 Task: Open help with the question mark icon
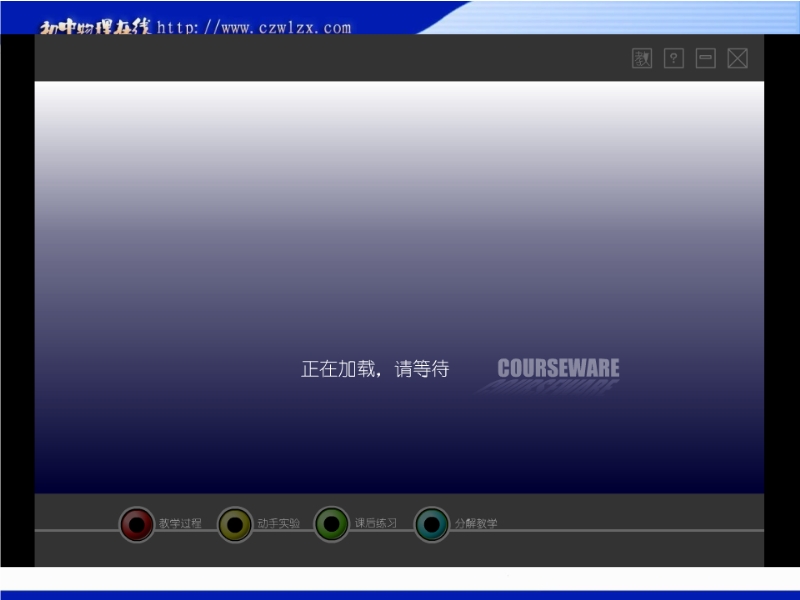674,59
